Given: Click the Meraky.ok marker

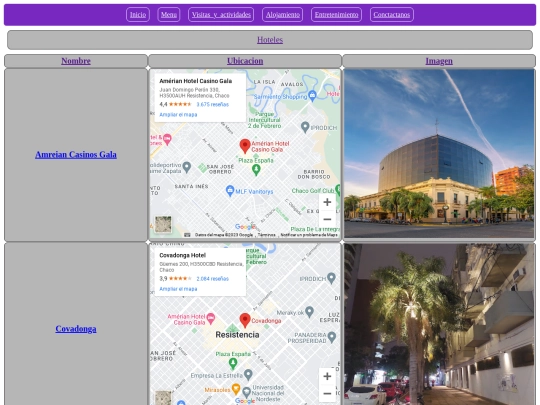Looking at the screenshot, I should point(310,312).
